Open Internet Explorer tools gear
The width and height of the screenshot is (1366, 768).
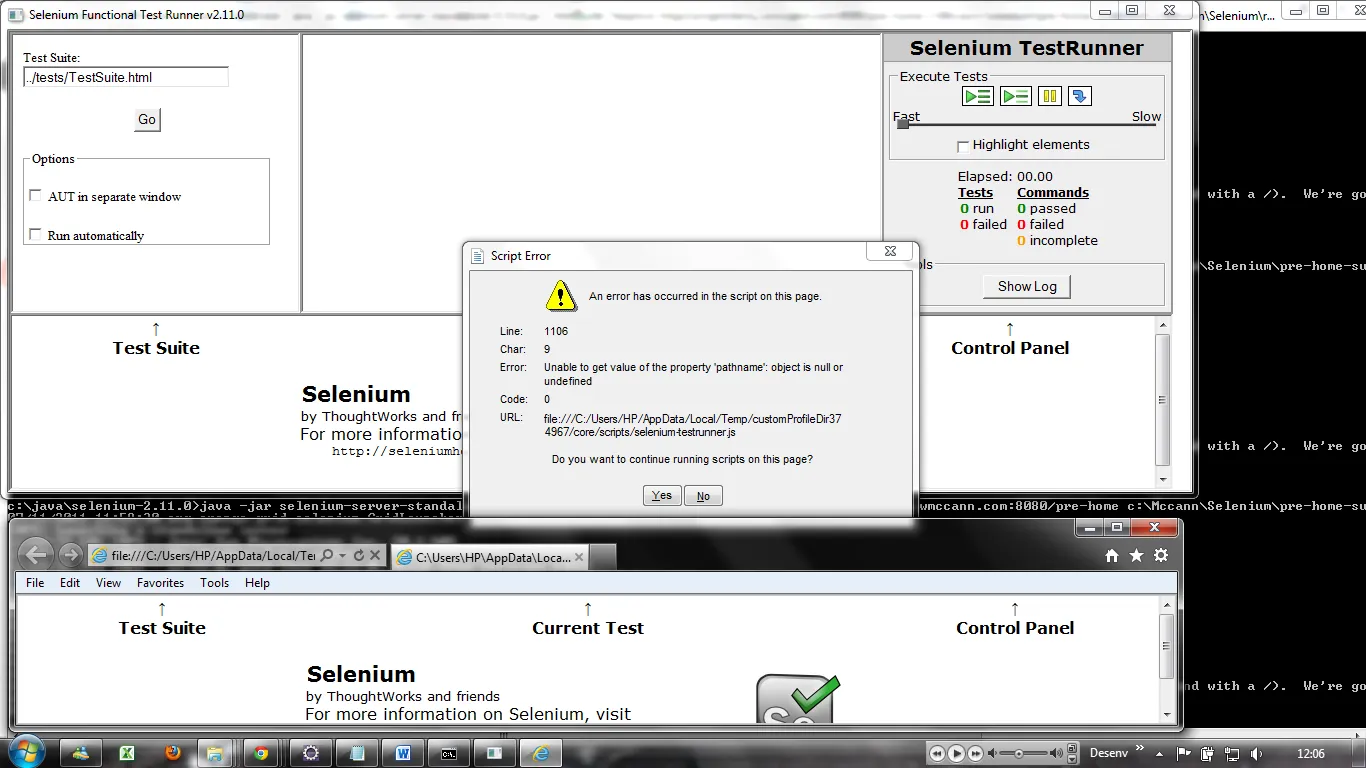point(1161,556)
